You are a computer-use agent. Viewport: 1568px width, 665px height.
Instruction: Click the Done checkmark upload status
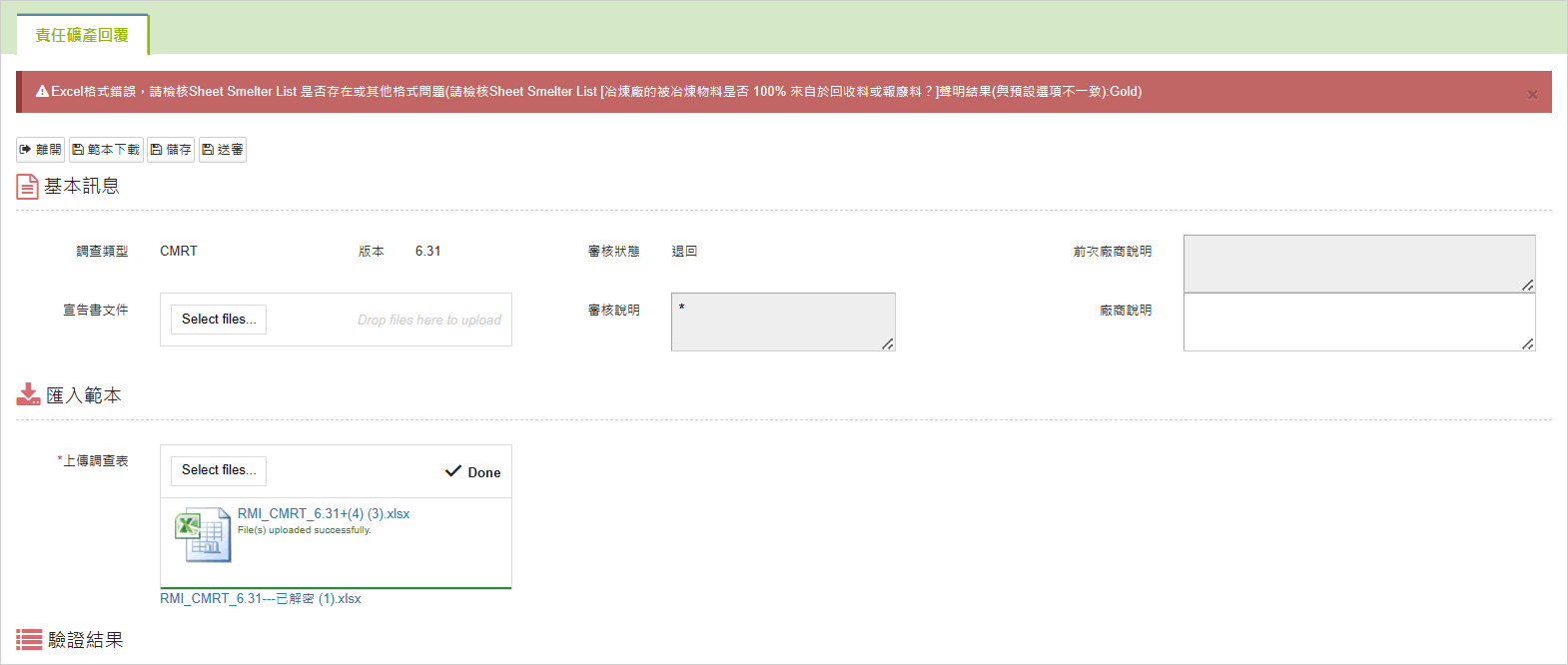473,472
